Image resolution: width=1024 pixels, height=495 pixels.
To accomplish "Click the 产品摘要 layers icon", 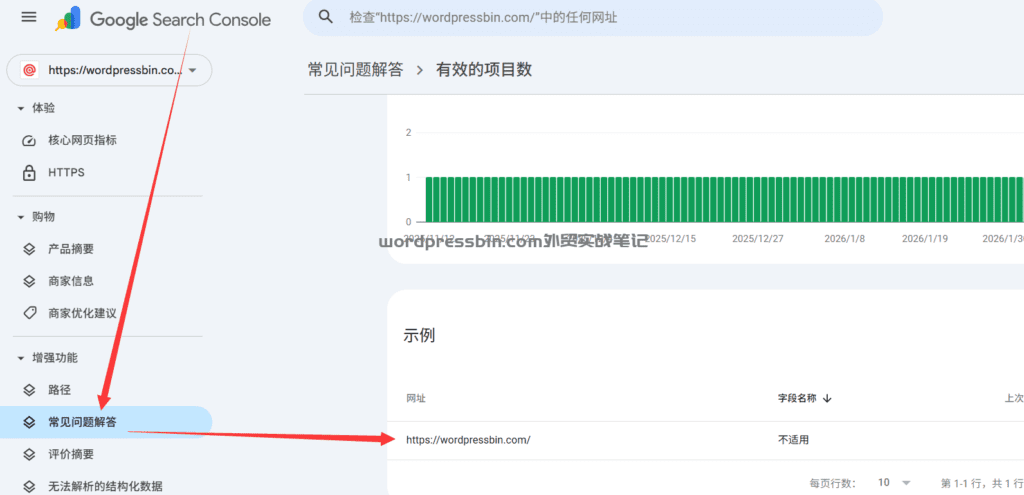I will coord(29,249).
